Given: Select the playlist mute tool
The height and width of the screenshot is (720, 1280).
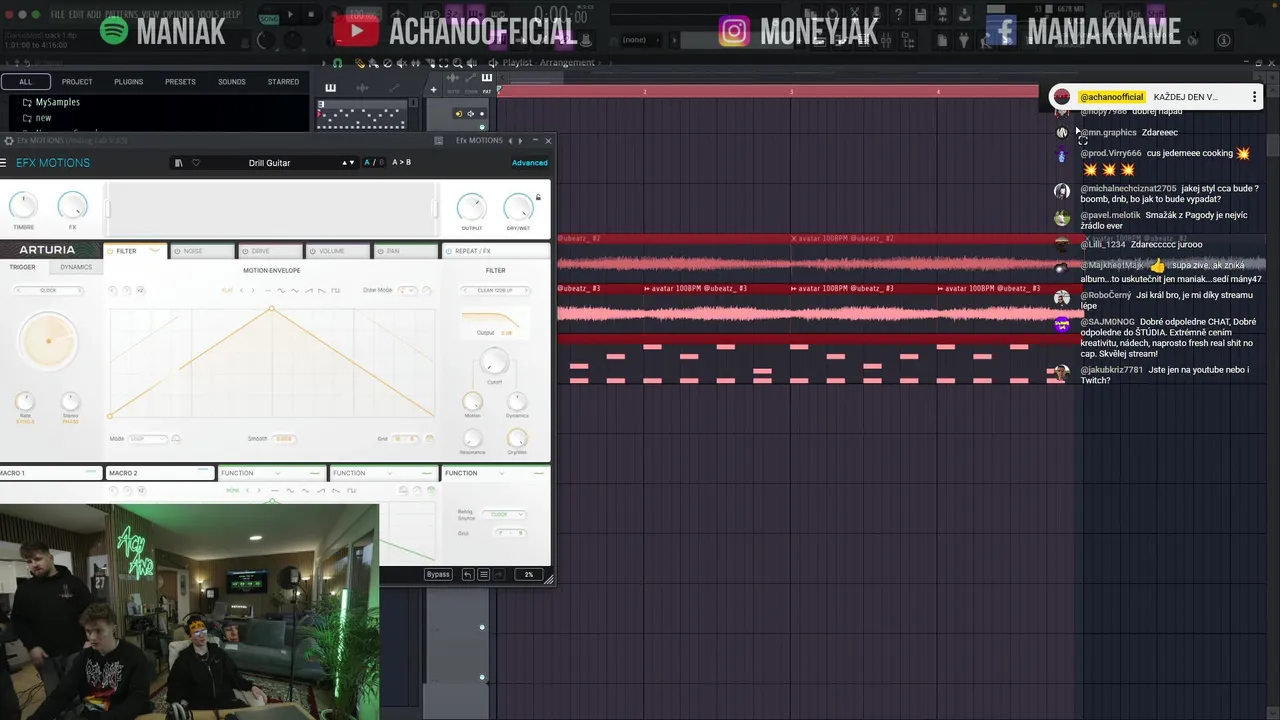Looking at the screenshot, I should coord(402,63).
